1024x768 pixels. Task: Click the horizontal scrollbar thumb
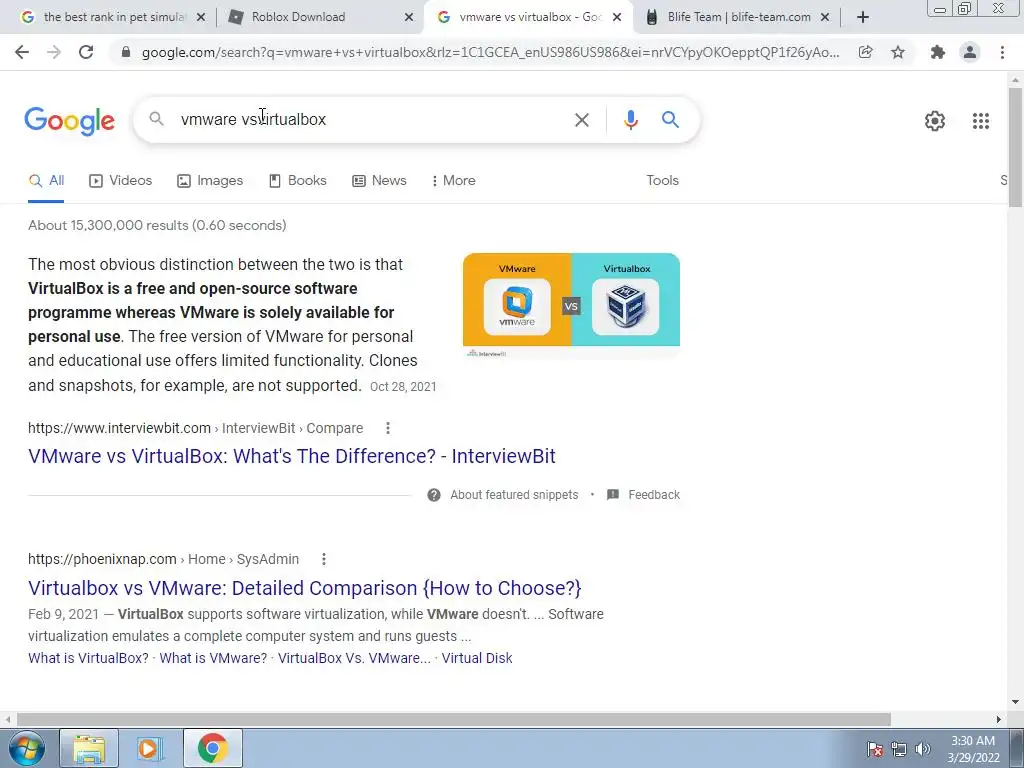454,719
